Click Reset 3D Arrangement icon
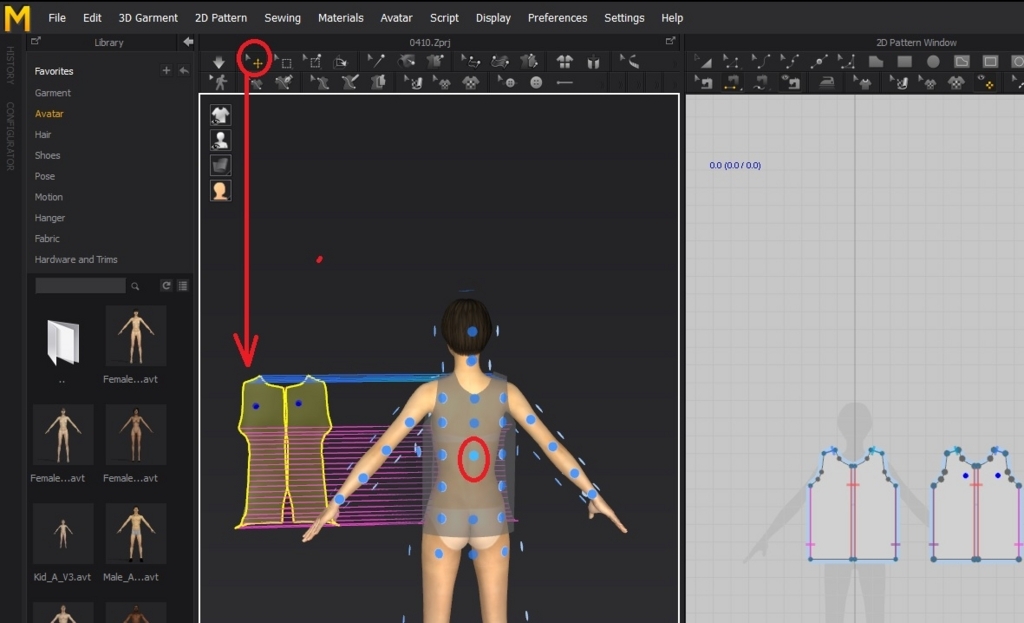The height and width of the screenshot is (623, 1024). coord(593,62)
